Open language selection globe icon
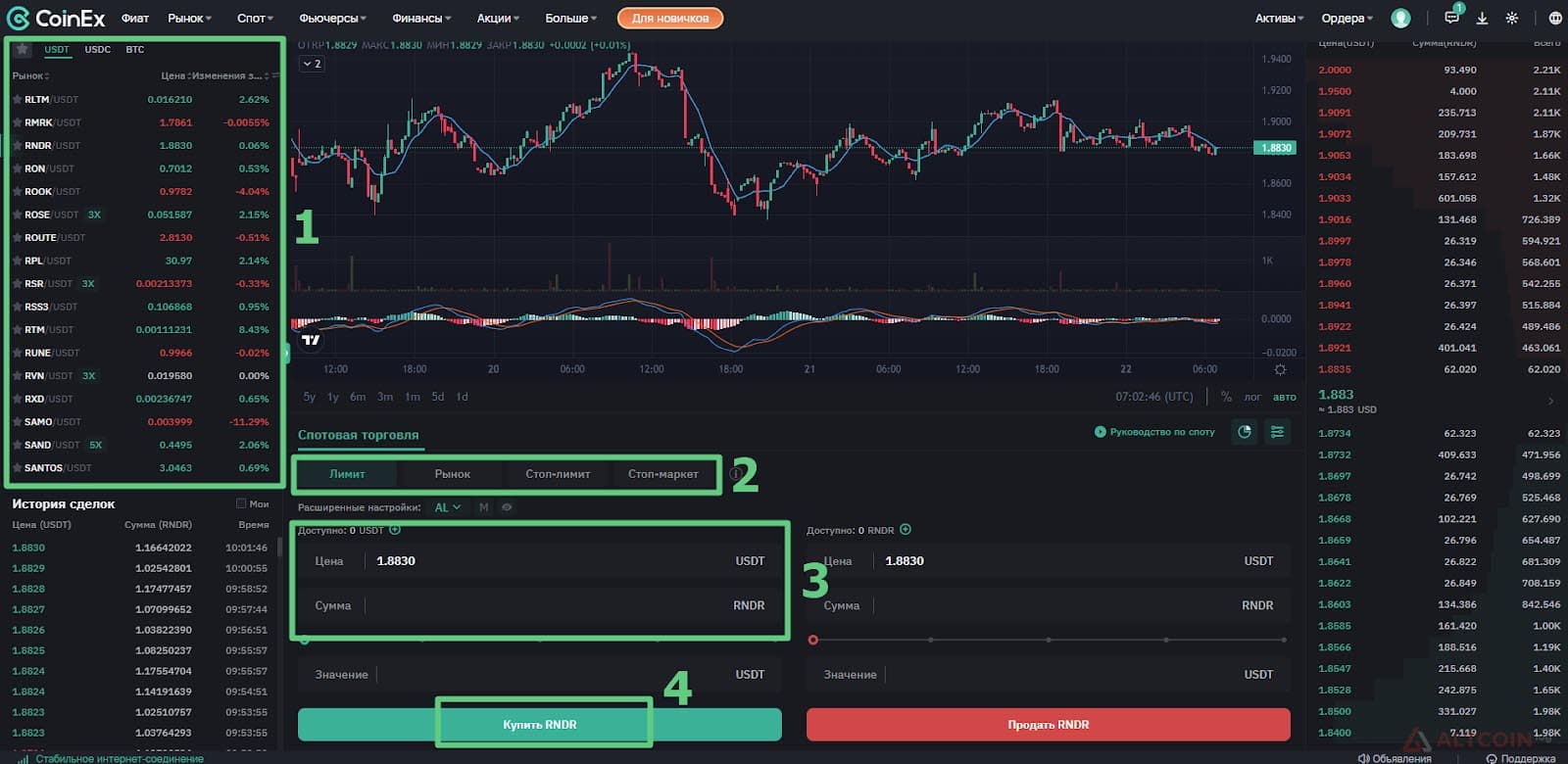 coord(1555,18)
